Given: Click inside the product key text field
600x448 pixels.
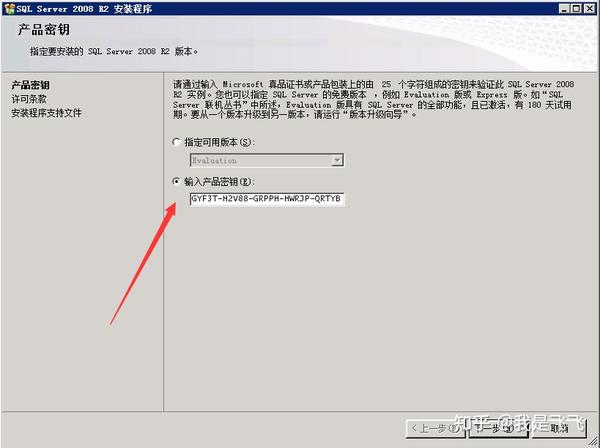Looking at the screenshot, I should coord(267,199).
